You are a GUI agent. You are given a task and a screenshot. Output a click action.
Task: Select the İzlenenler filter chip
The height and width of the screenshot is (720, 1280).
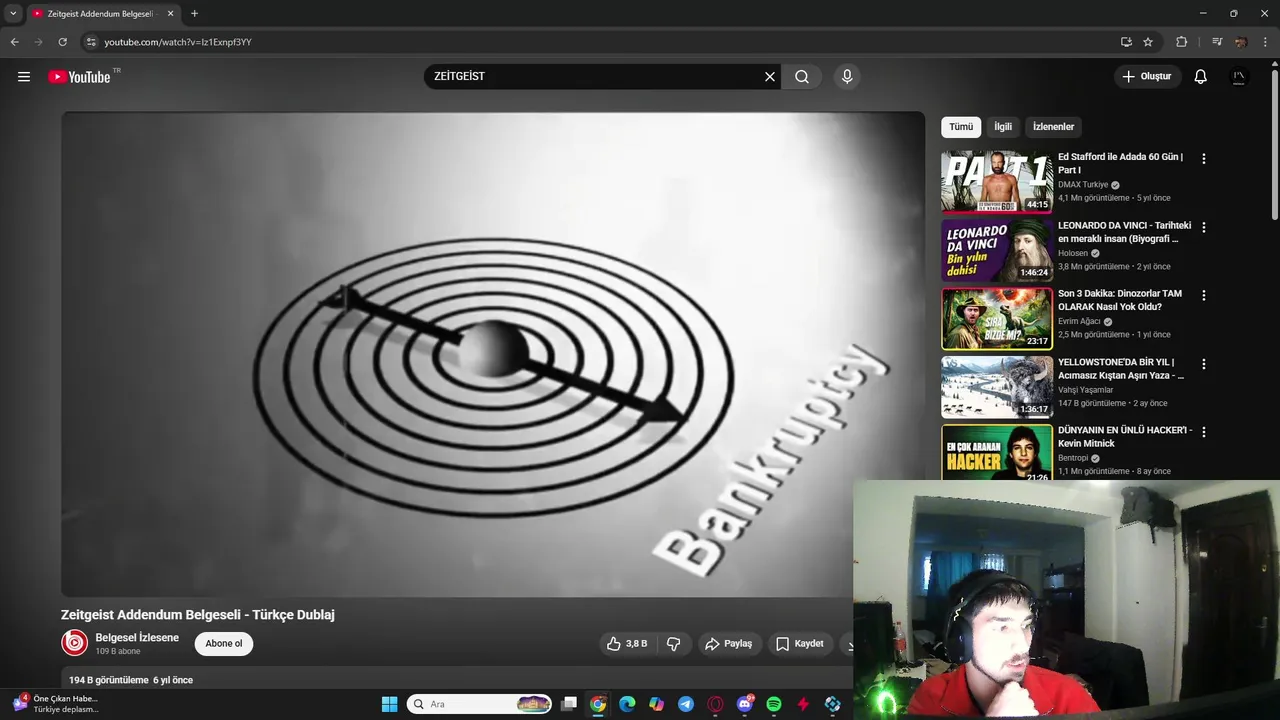click(x=1053, y=127)
